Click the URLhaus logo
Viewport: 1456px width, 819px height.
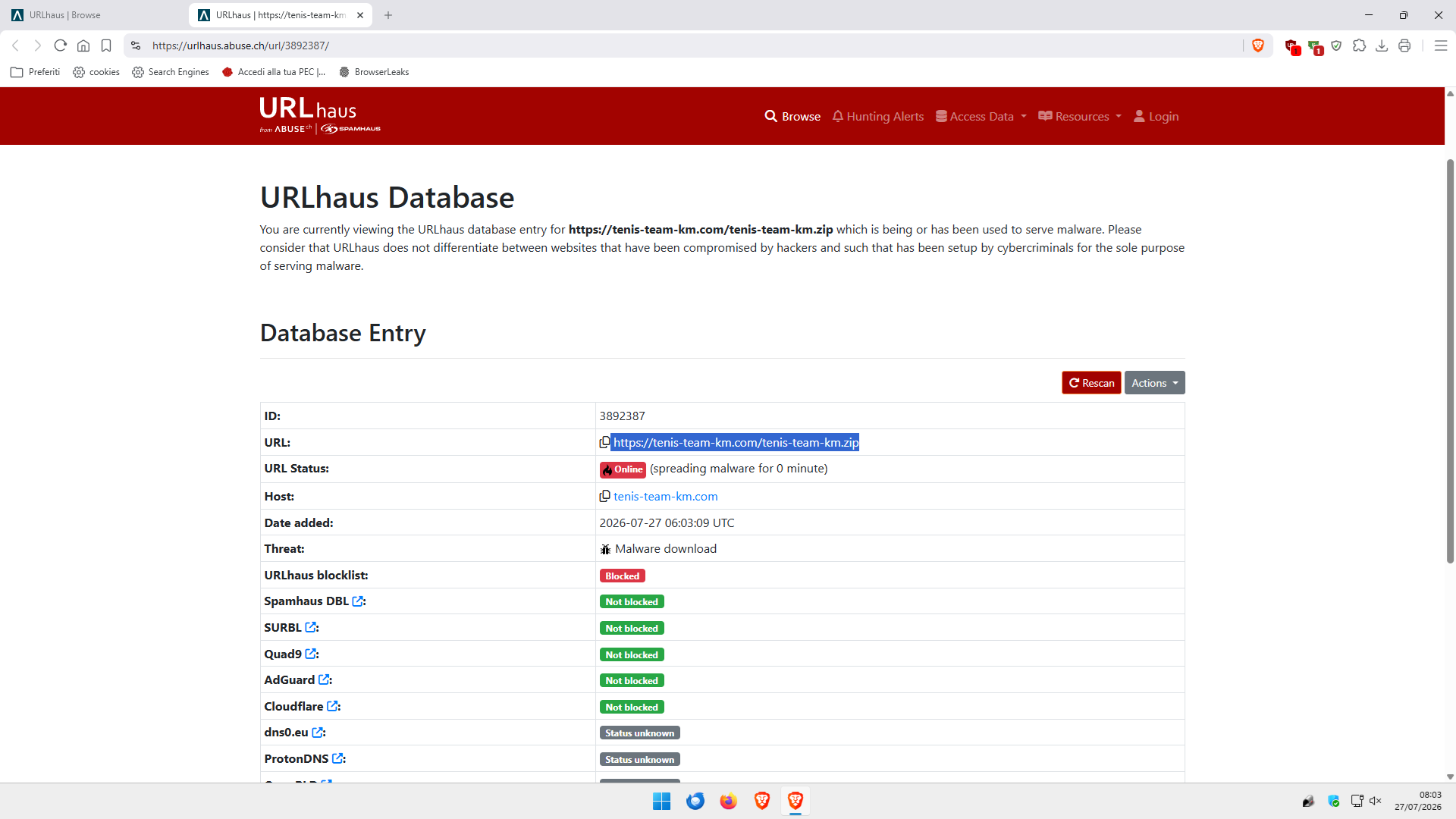coord(320,115)
